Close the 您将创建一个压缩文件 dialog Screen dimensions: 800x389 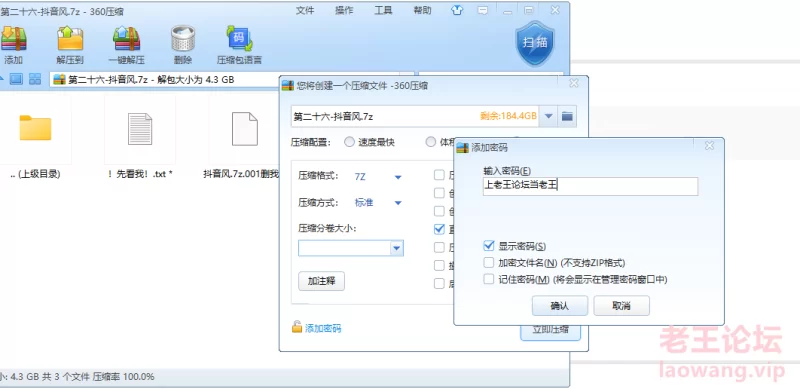coord(573,83)
